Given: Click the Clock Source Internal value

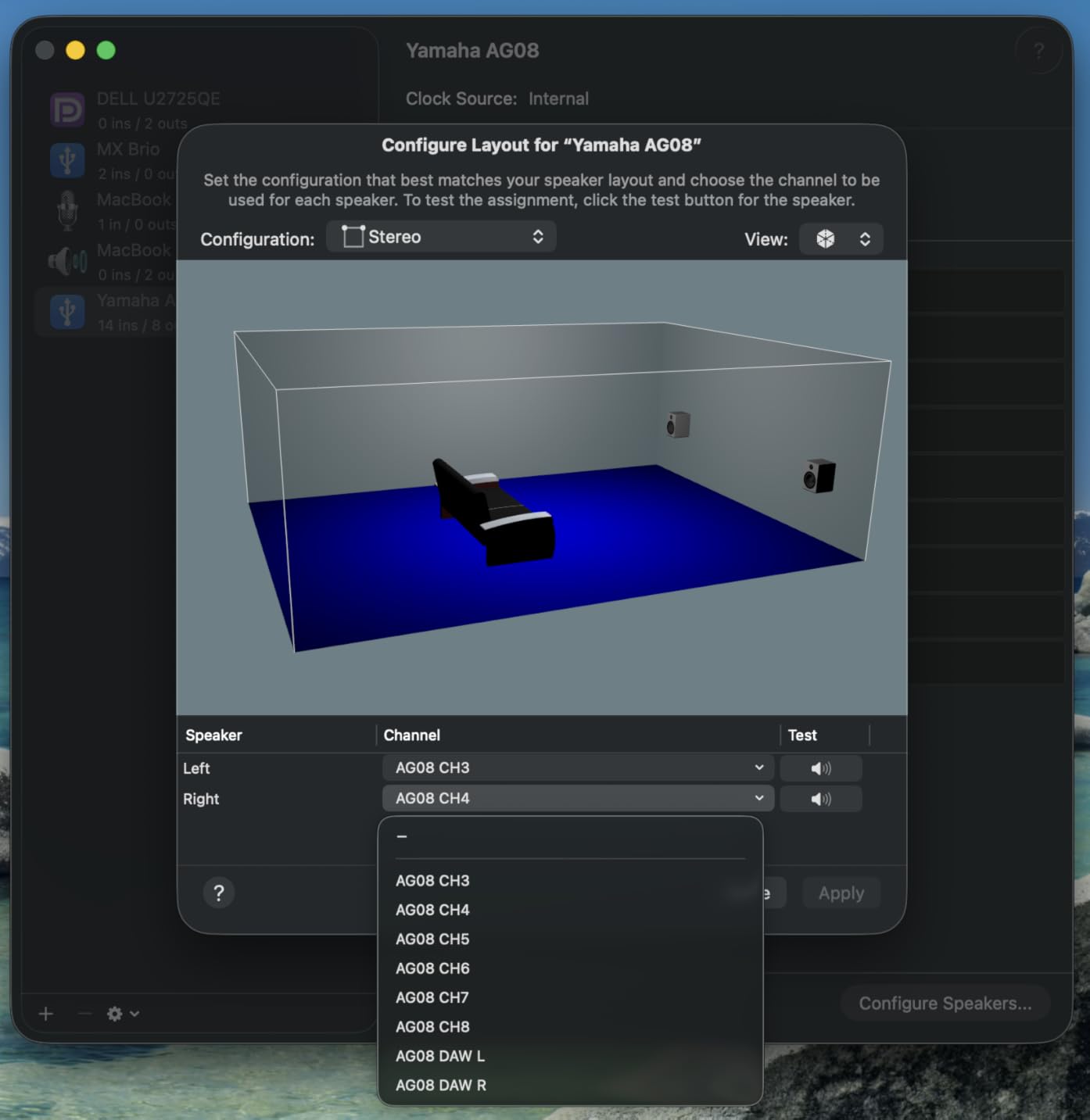Looking at the screenshot, I should 558,99.
